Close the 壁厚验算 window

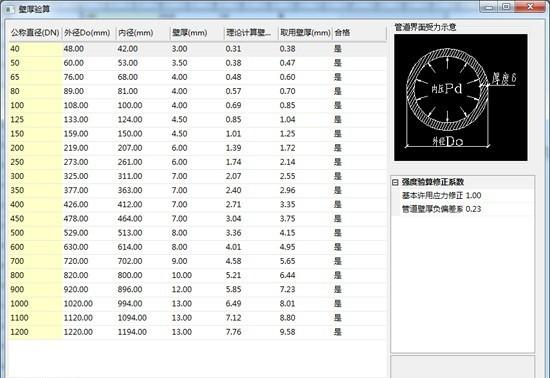pyautogui.click(x=530, y=7)
